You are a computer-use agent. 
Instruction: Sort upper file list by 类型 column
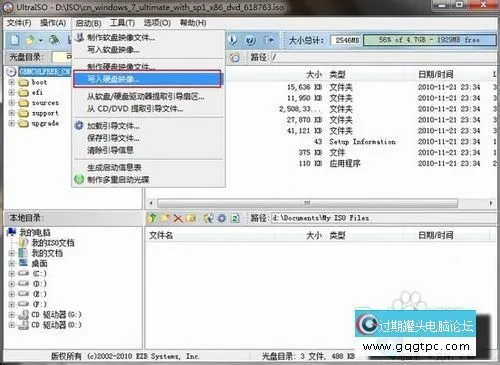pyautogui.click(x=337, y=74)
